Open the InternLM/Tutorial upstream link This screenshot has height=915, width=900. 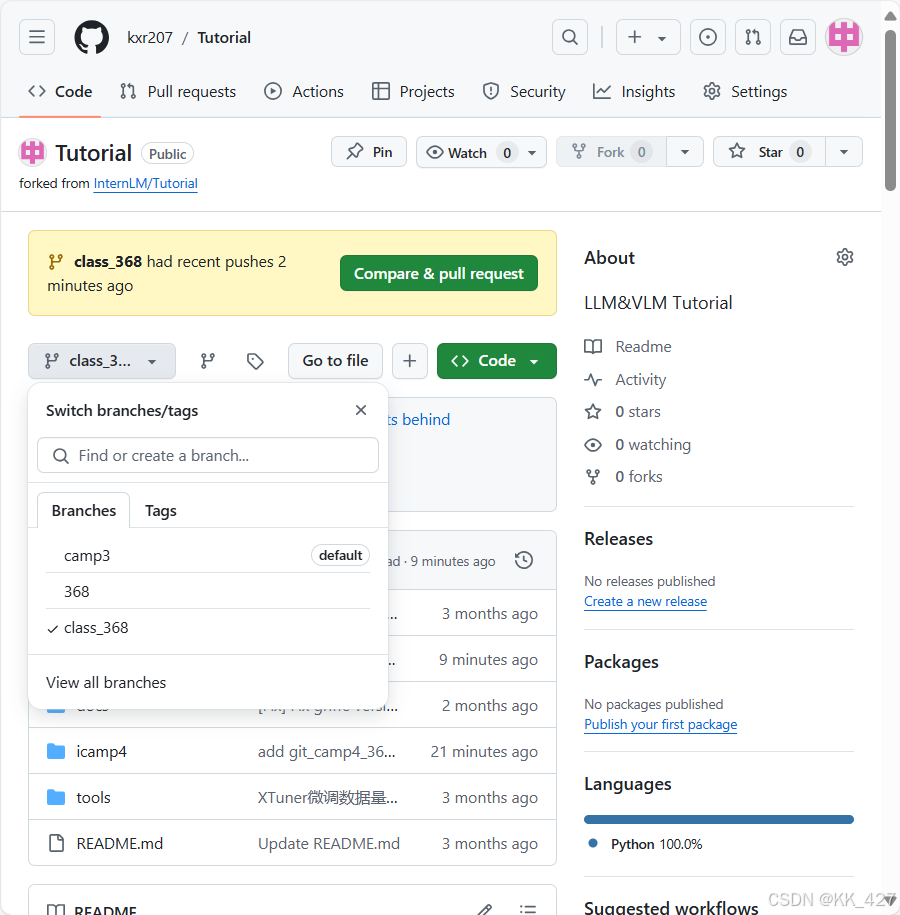tap(145, 183)
